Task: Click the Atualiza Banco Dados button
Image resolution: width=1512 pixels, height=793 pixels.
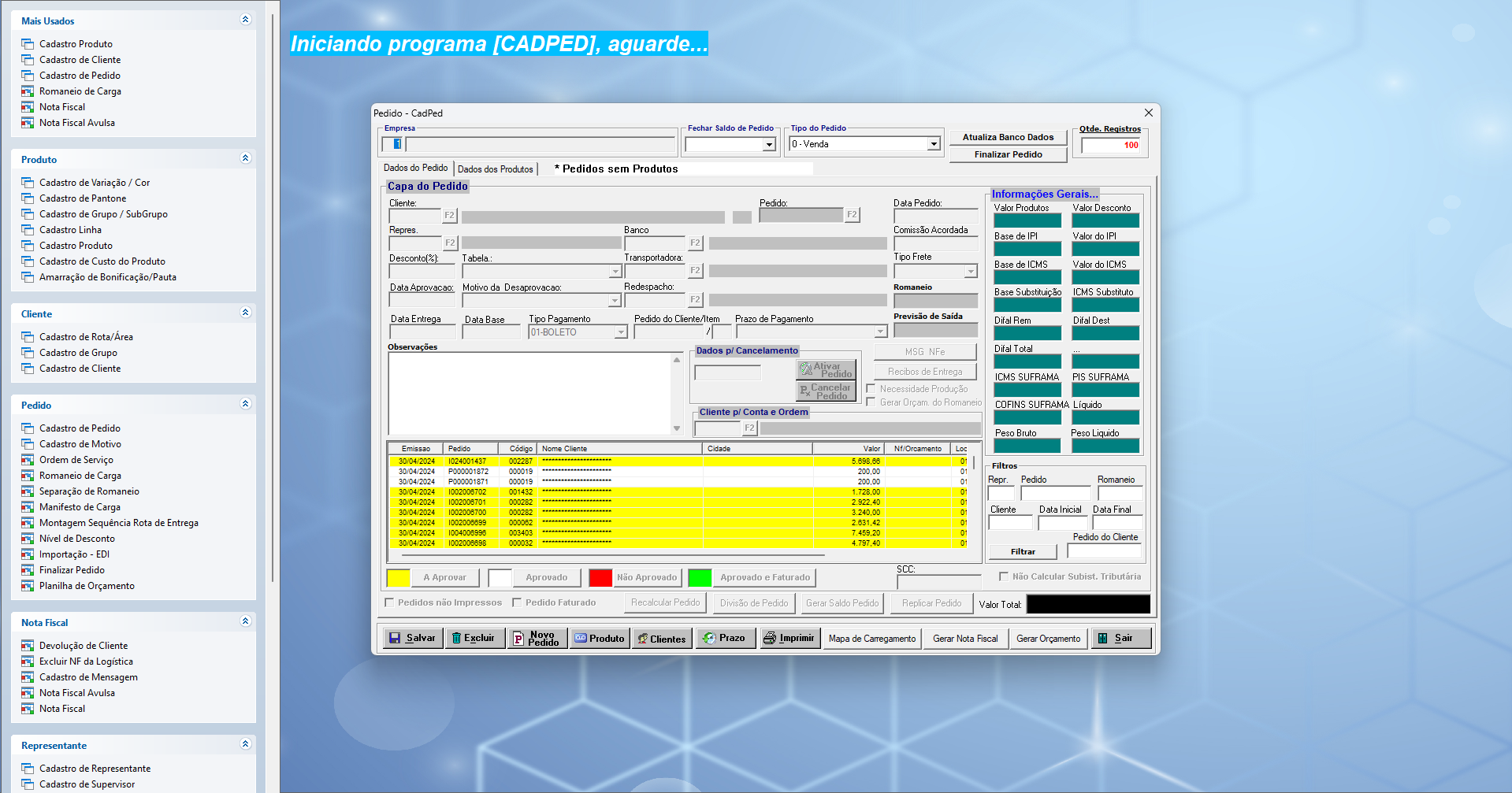Action: point(1008,137)
